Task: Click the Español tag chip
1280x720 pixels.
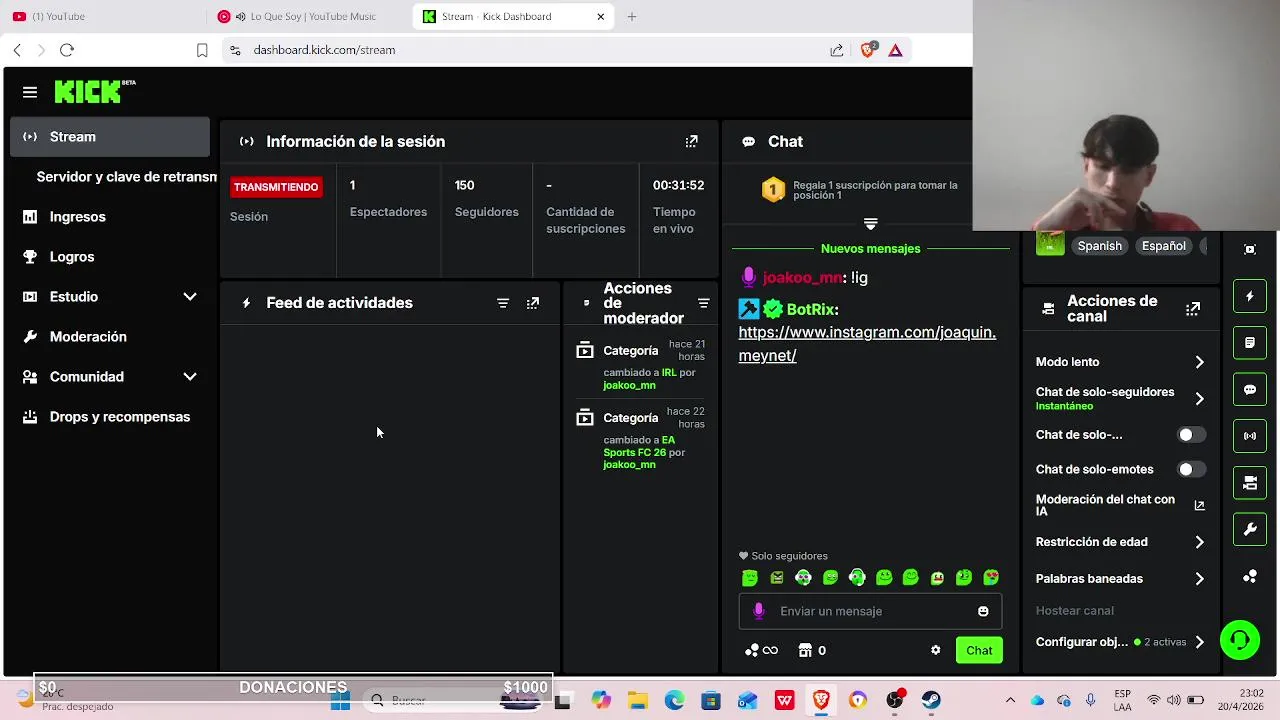Action: click(x=1164, y=246)
